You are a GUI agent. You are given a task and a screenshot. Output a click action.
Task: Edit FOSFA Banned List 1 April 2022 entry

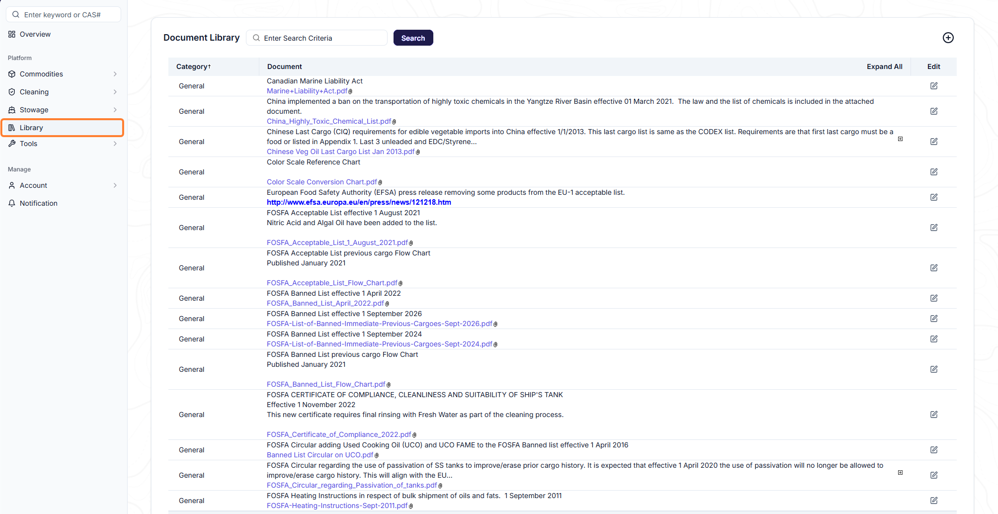coord(934,298)
